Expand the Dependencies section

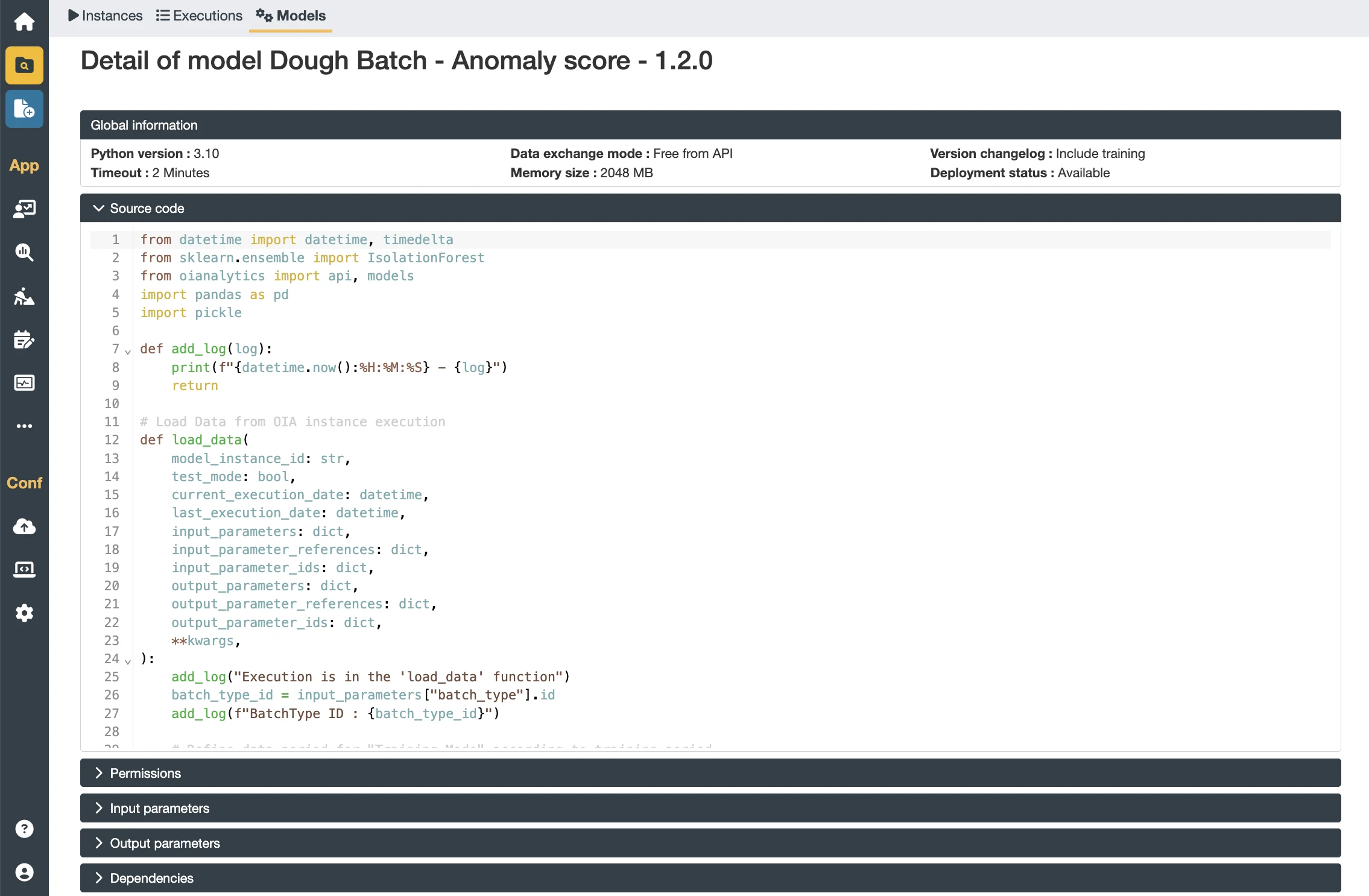coord(710,878)
